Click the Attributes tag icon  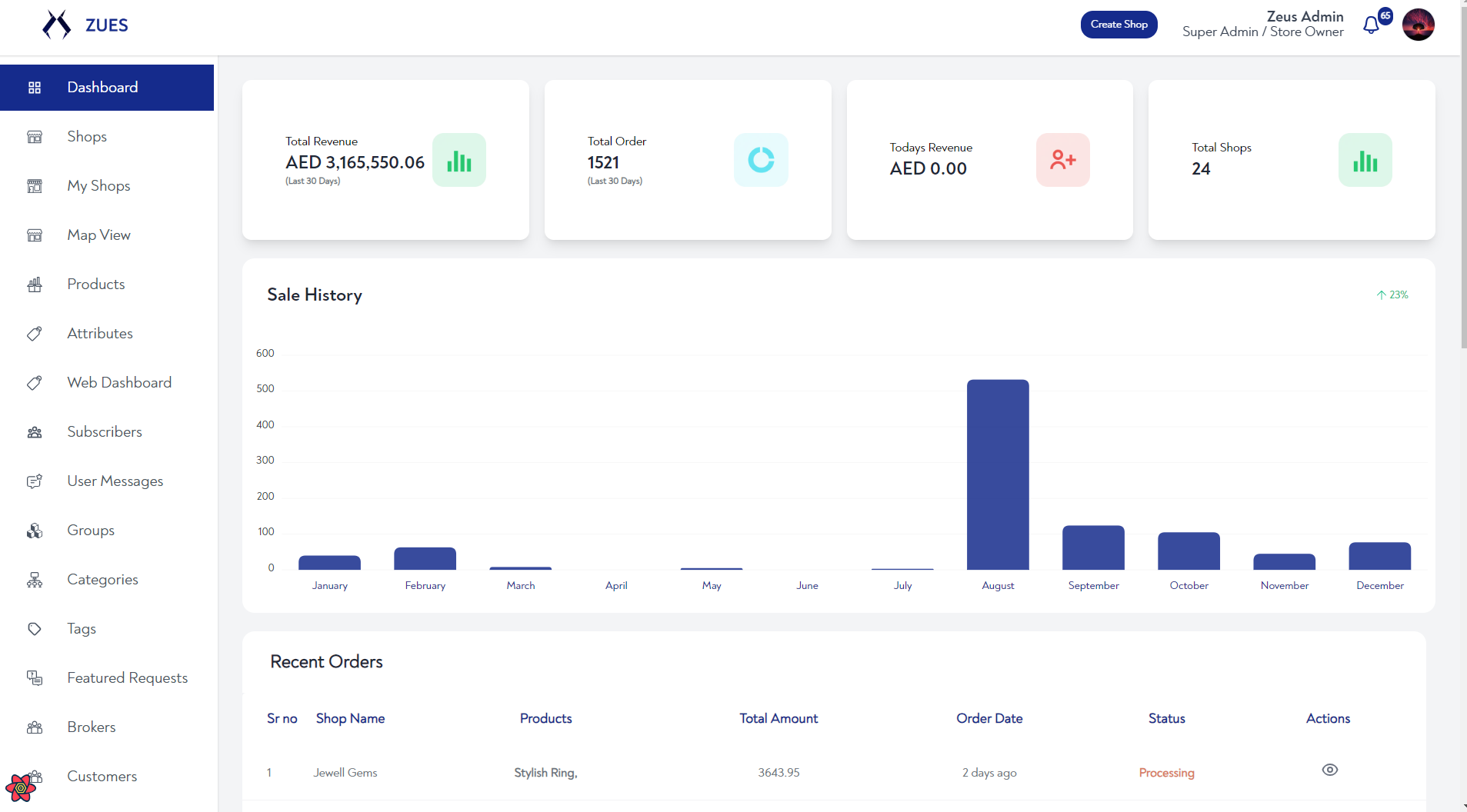tap(35, 334)
